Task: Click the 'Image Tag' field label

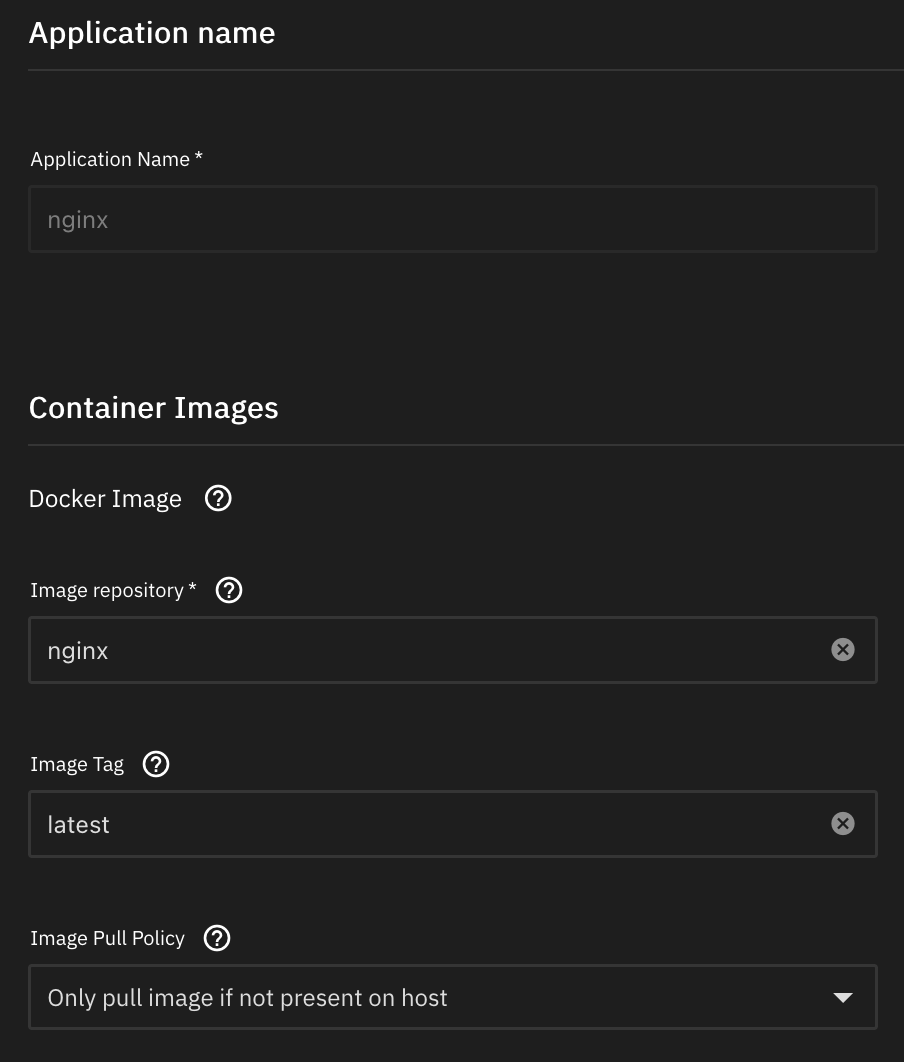Action: [x=77, y=765]
